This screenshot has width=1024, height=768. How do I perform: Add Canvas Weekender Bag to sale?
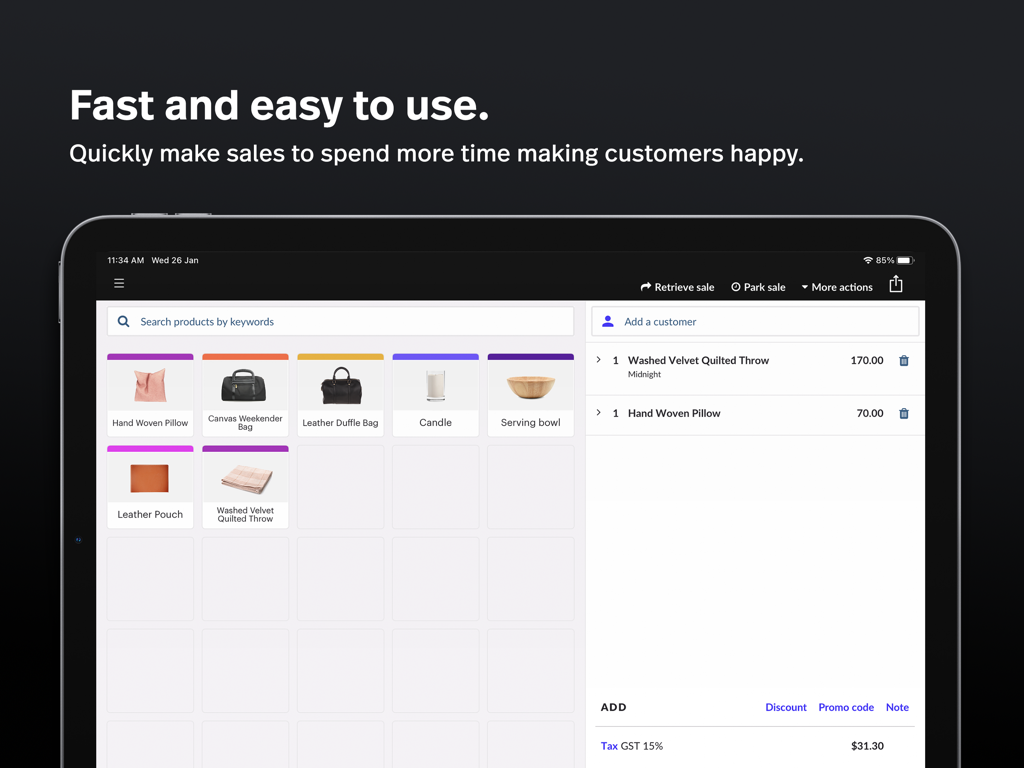pyautogui.click(x=245, y=395)
